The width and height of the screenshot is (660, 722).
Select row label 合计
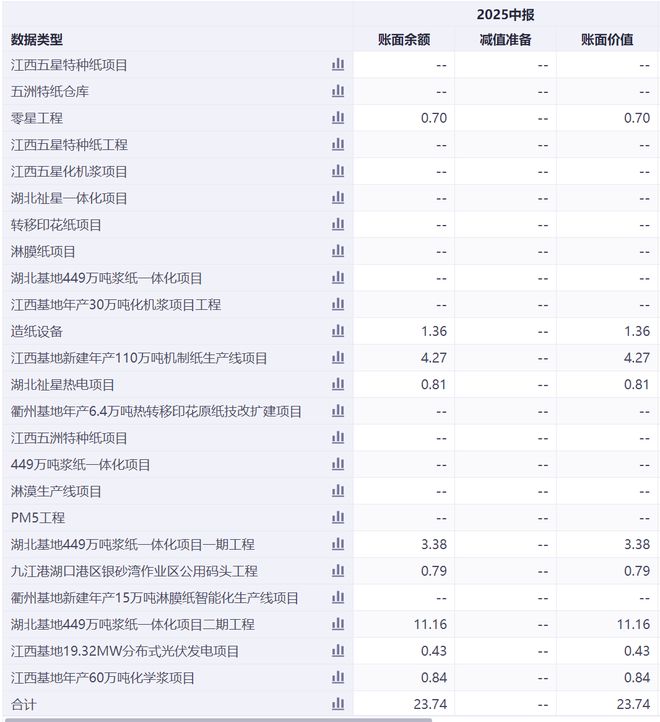pyautogui.click(x=23, y=705)
